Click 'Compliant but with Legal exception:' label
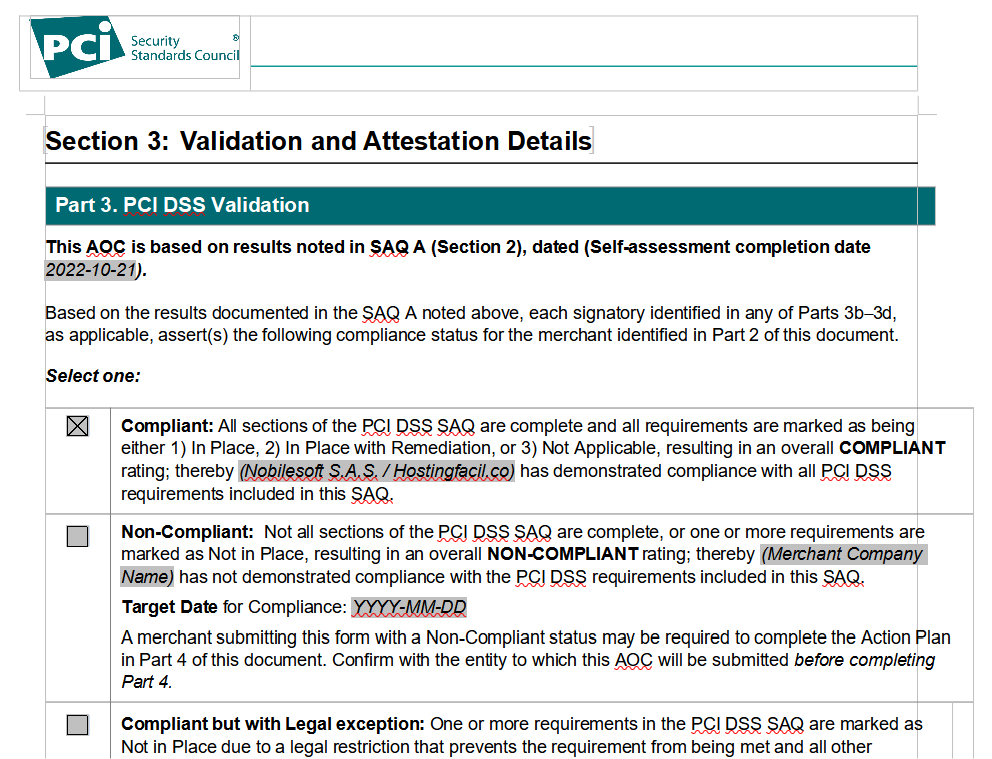The image size is (992, 759). point(273,724)
